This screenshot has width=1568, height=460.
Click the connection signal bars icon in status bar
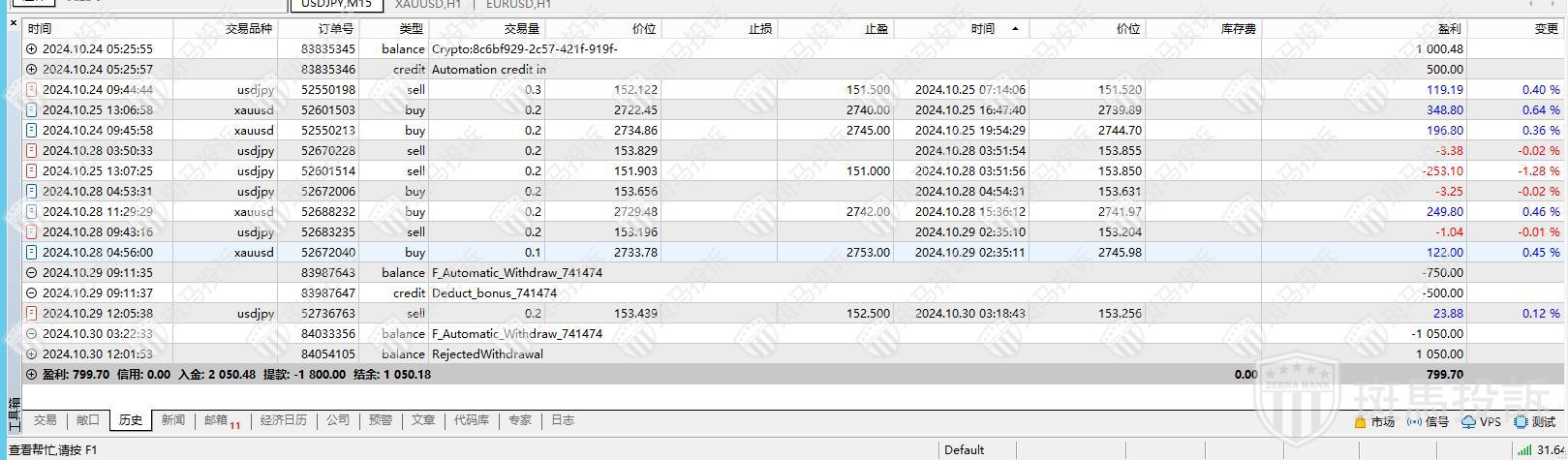(x=1526, y=450)
